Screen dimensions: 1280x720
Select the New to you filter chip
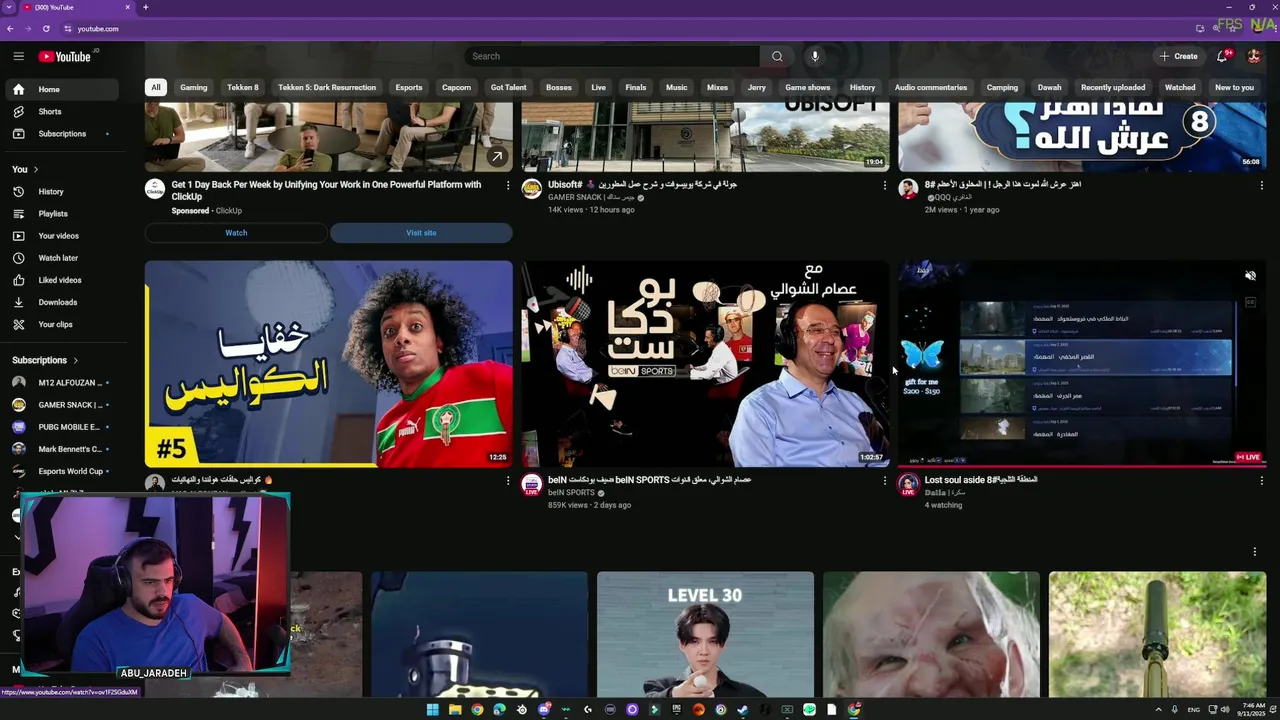[x=1234, y=87]
